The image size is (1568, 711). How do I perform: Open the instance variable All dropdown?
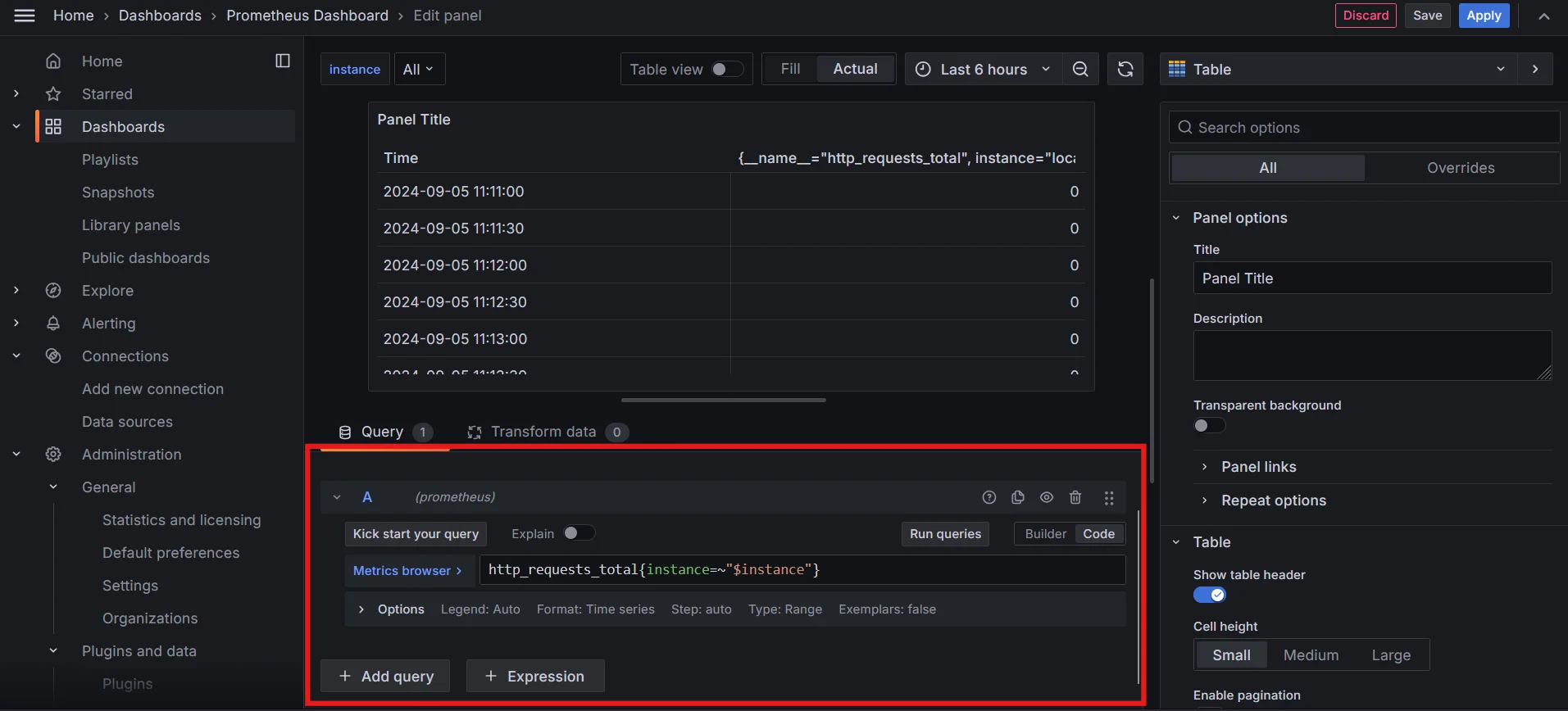[x=420, y=70]
